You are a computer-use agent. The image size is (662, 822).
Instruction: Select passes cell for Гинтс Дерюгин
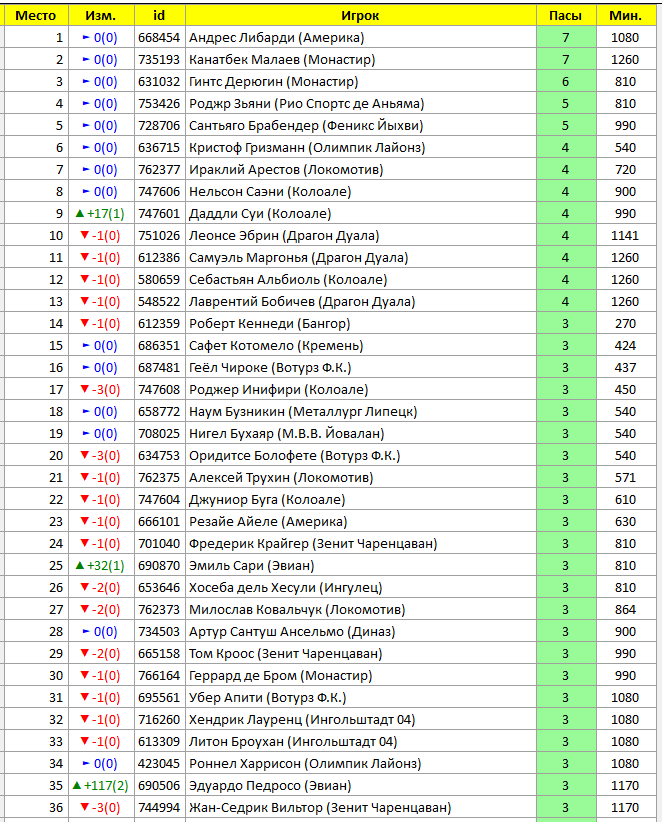566,82
